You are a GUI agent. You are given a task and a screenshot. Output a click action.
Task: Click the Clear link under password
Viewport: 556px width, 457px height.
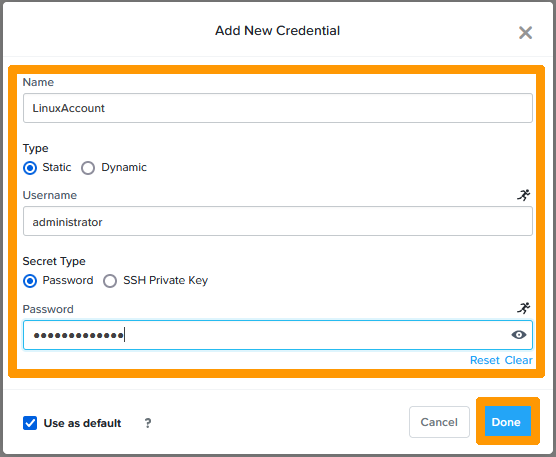518,360
